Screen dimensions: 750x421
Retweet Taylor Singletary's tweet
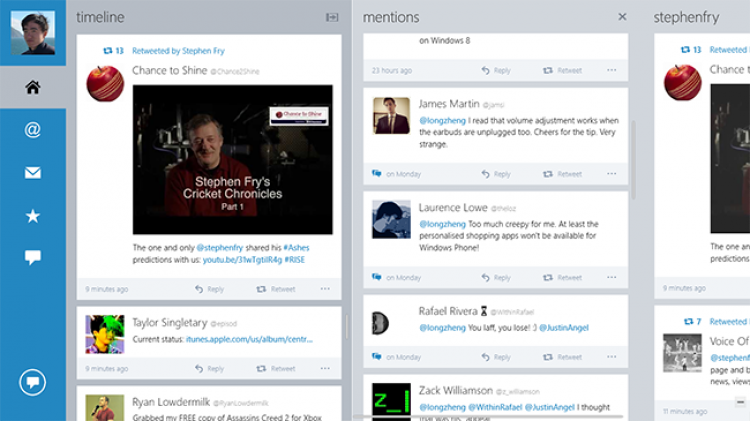[276, 368]
